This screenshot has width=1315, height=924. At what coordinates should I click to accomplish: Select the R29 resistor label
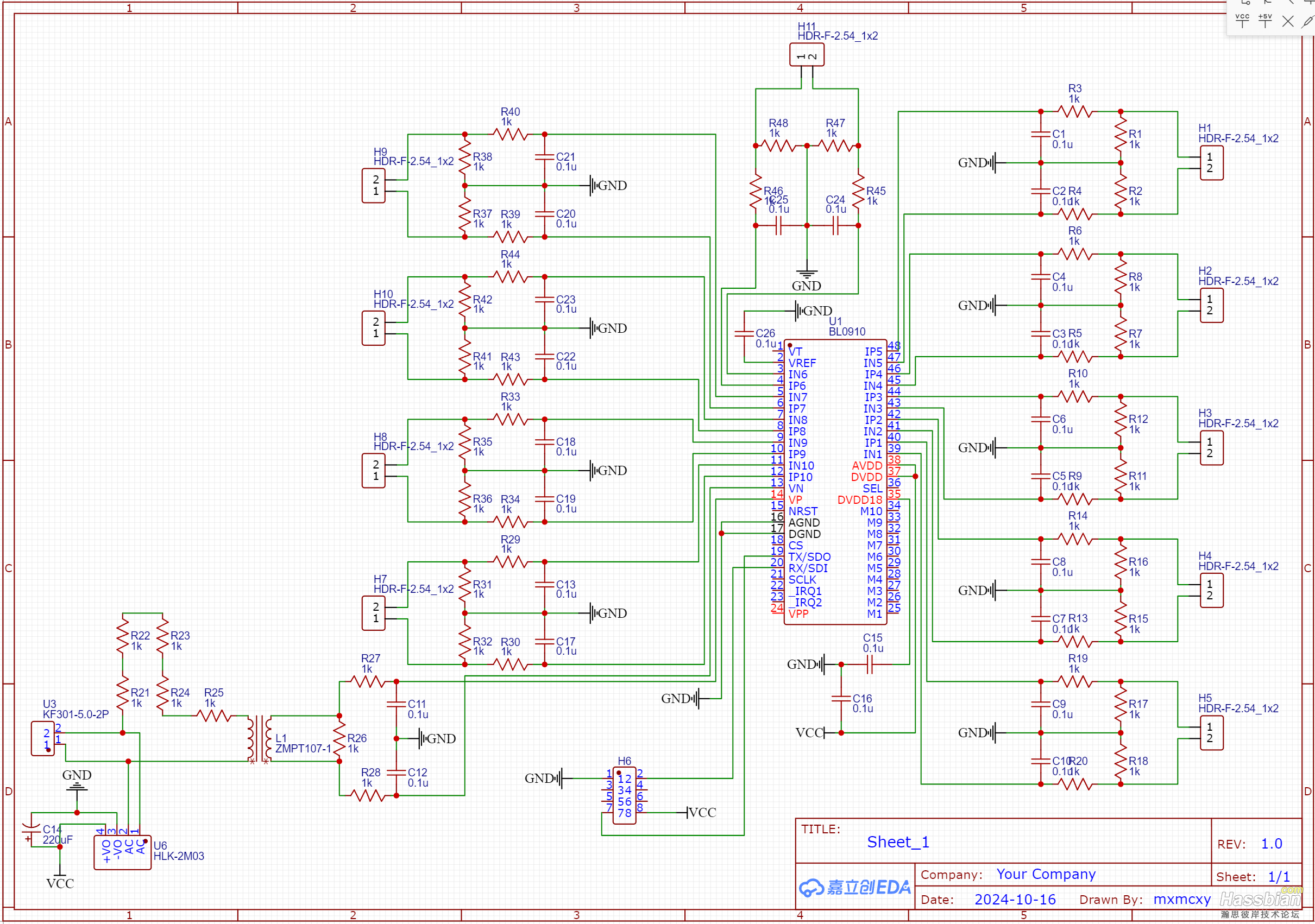click(x=511, y=540)
